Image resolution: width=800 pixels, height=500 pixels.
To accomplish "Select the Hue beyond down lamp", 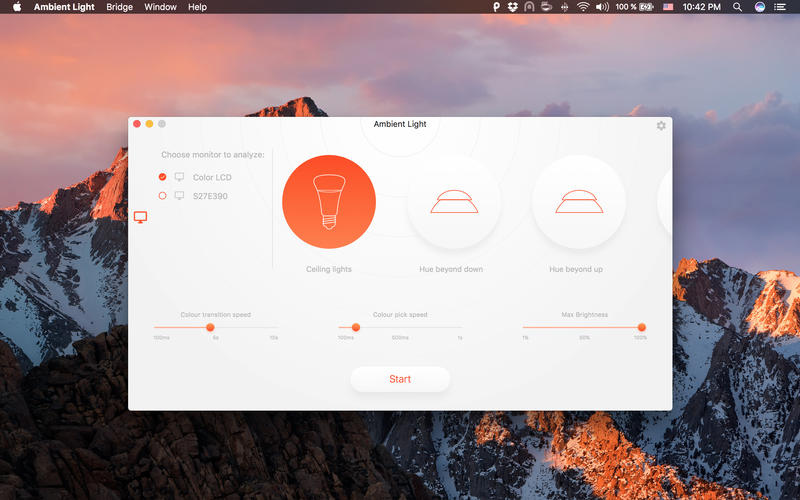I will (x=454, y=202).
